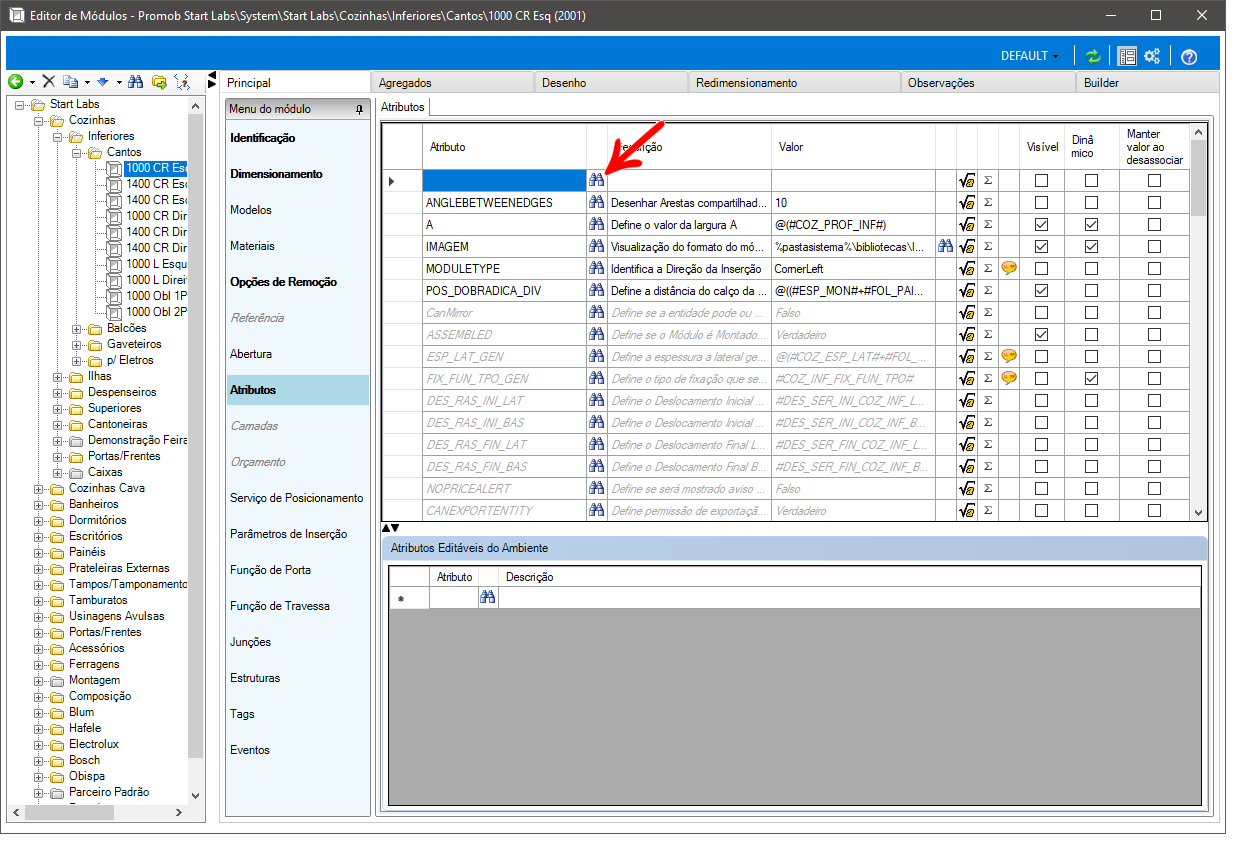Viewport: 1234px width, 841px height.
Task: Open formula editor for attribute A row
Action: click(967, 225)
